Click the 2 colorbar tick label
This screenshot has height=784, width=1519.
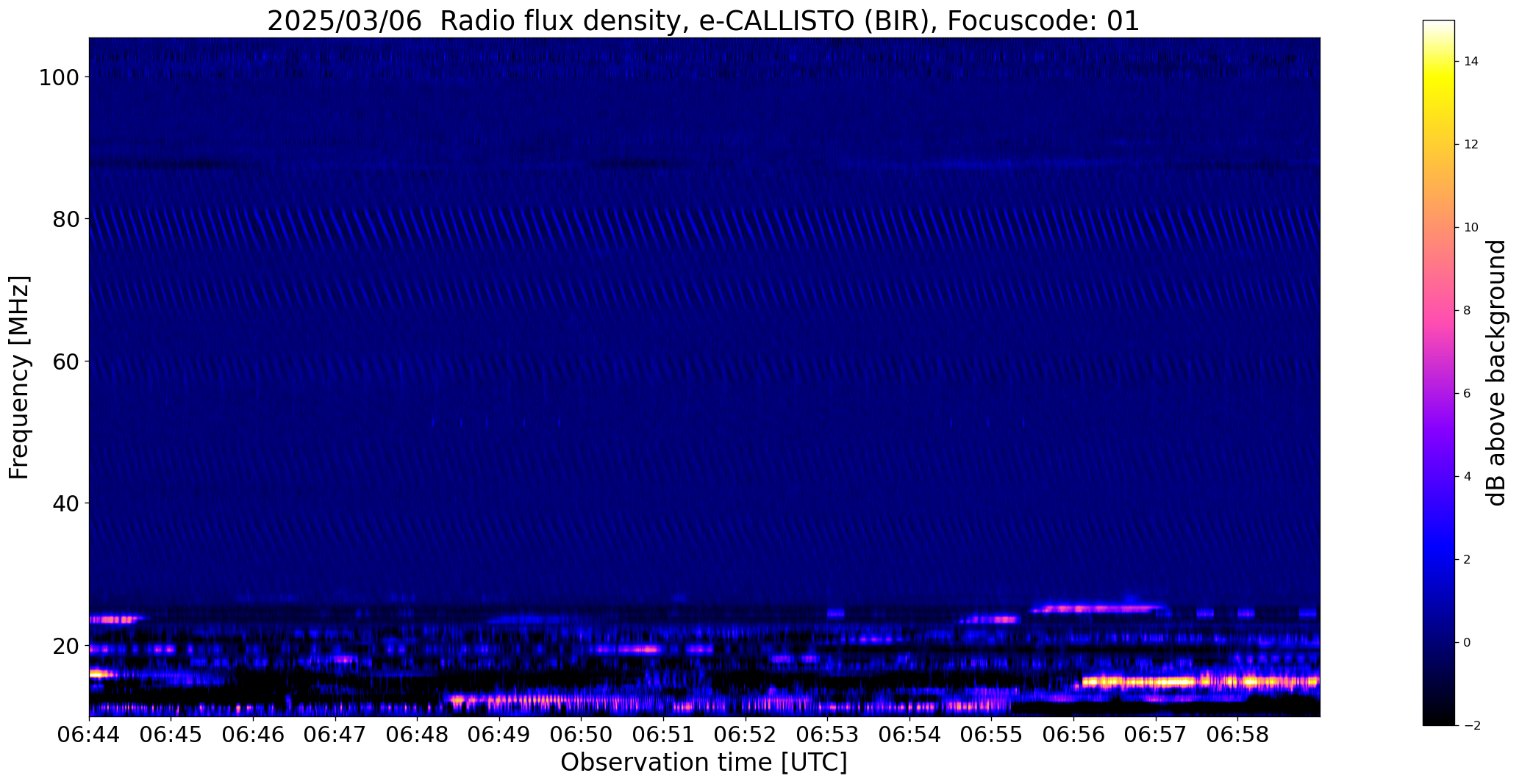(1467, 560)
